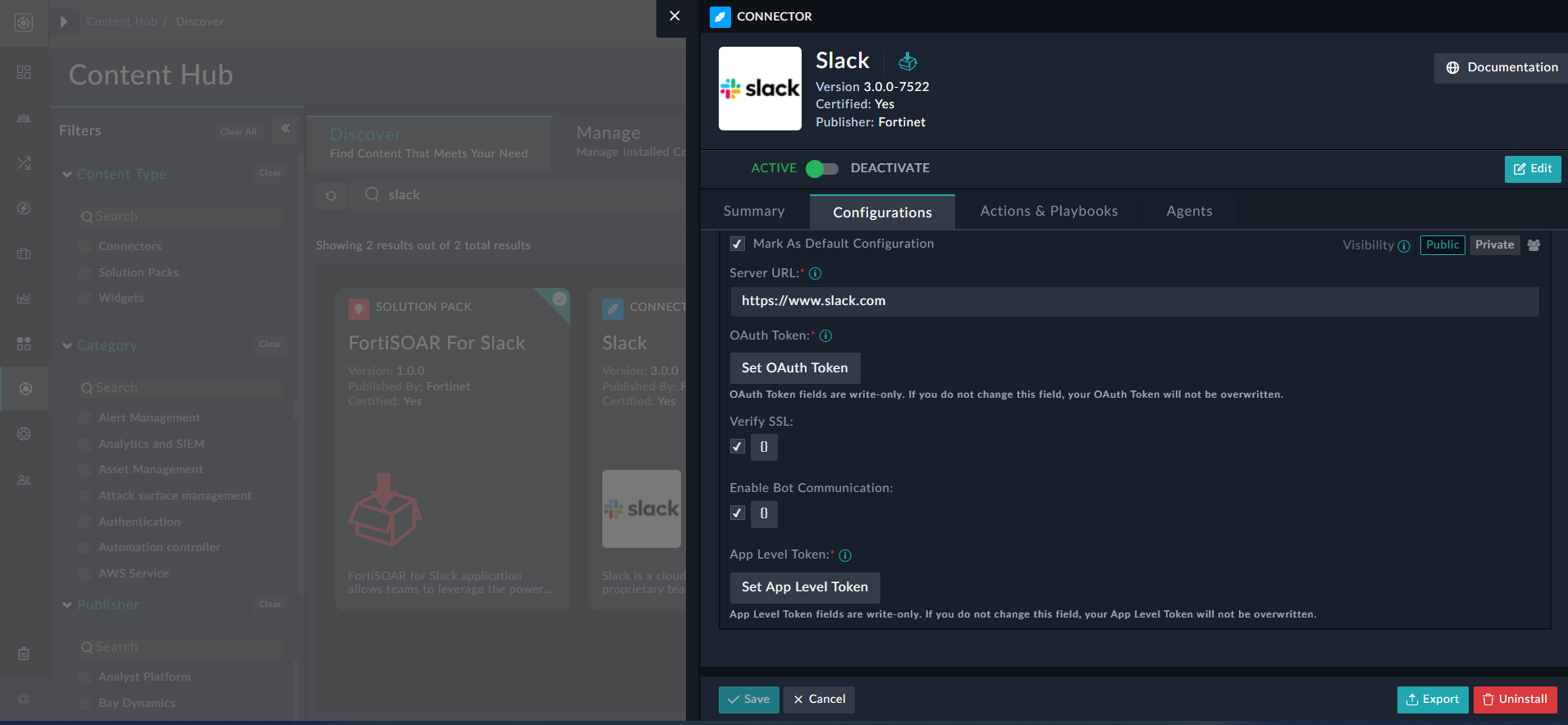The image size is (1568, 725).
Task: Open the Summary tab
Action: pos(753,212)
